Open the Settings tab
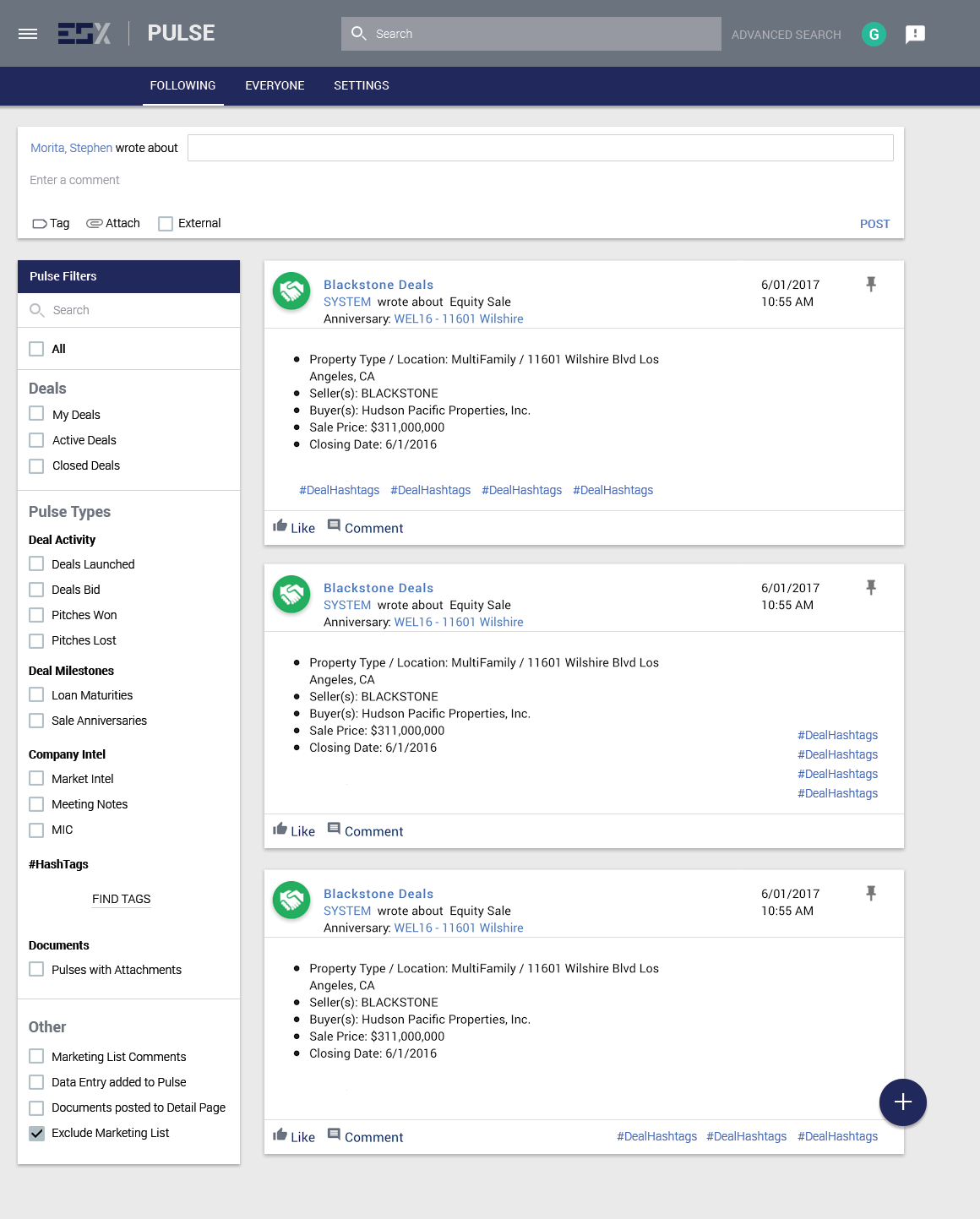The image size is (980, 1219). (362, 85)
